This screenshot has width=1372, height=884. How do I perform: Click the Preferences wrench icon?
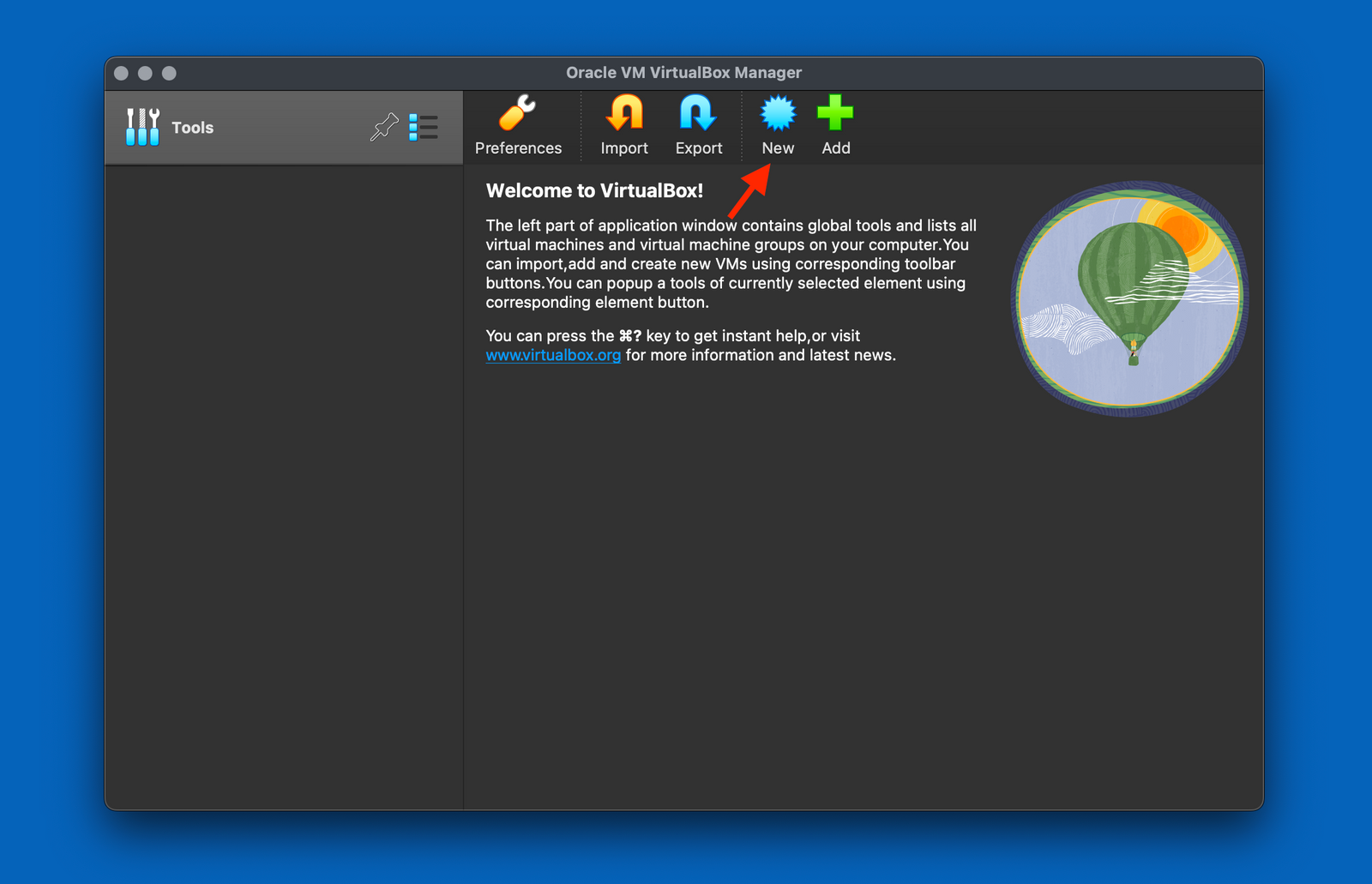[x=518, y=113]
